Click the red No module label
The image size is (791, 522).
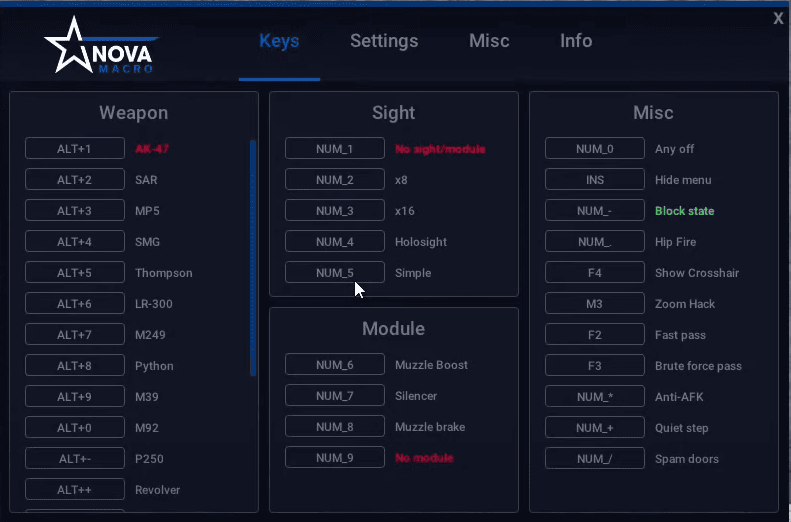(424, 458)
